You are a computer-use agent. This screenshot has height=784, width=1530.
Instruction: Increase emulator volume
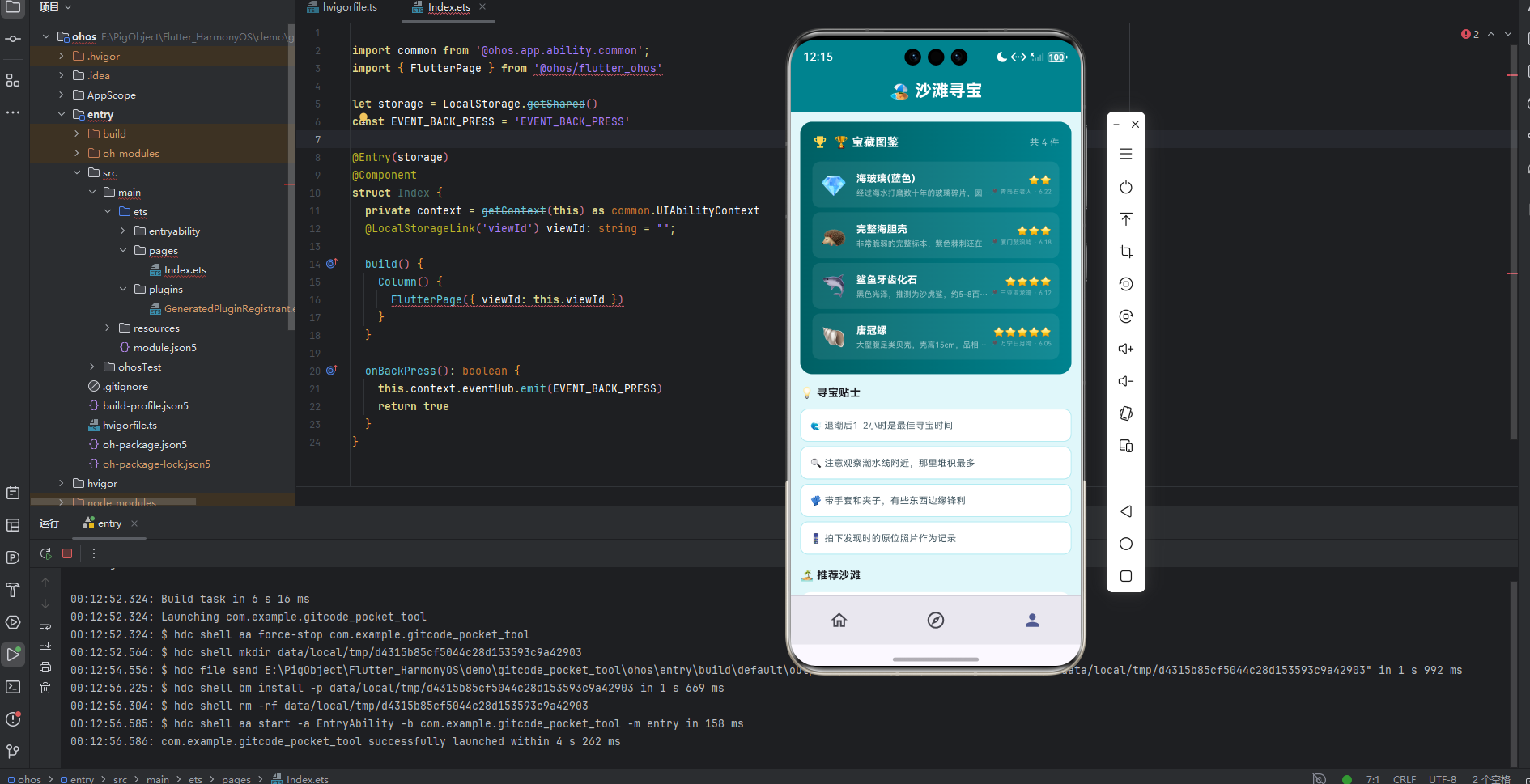1126,349
